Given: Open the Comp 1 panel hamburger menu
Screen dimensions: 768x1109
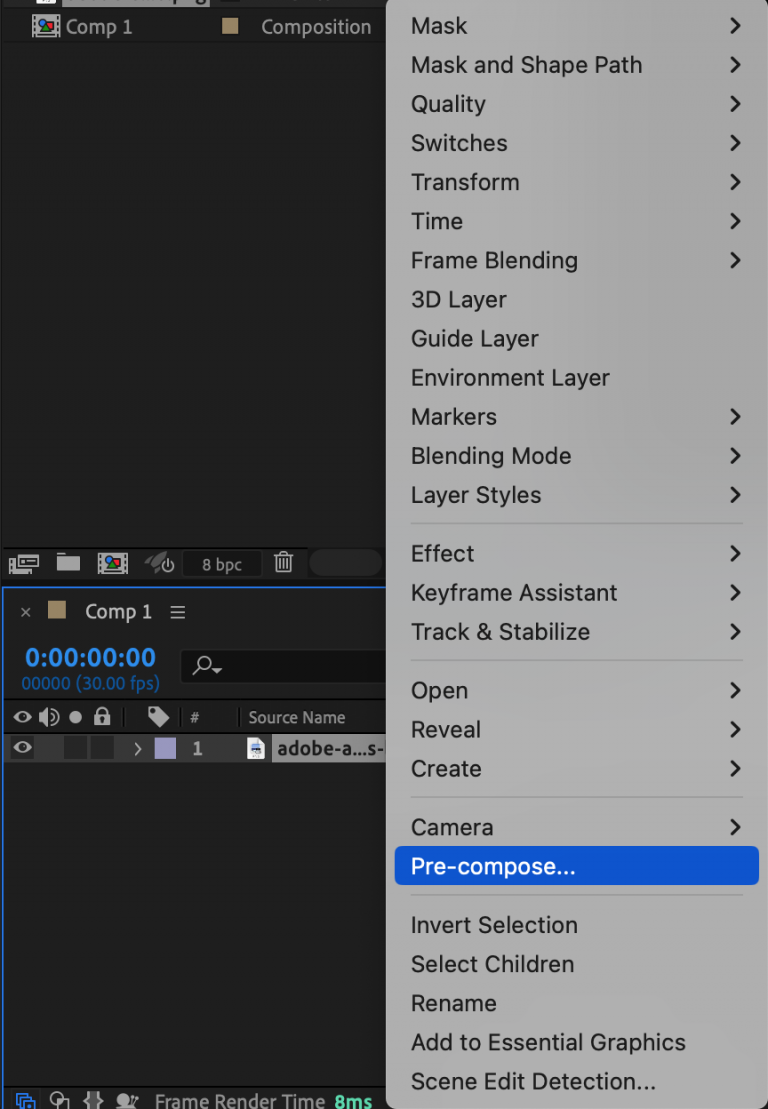Looking at the screenshot, I should pos(177,611).
